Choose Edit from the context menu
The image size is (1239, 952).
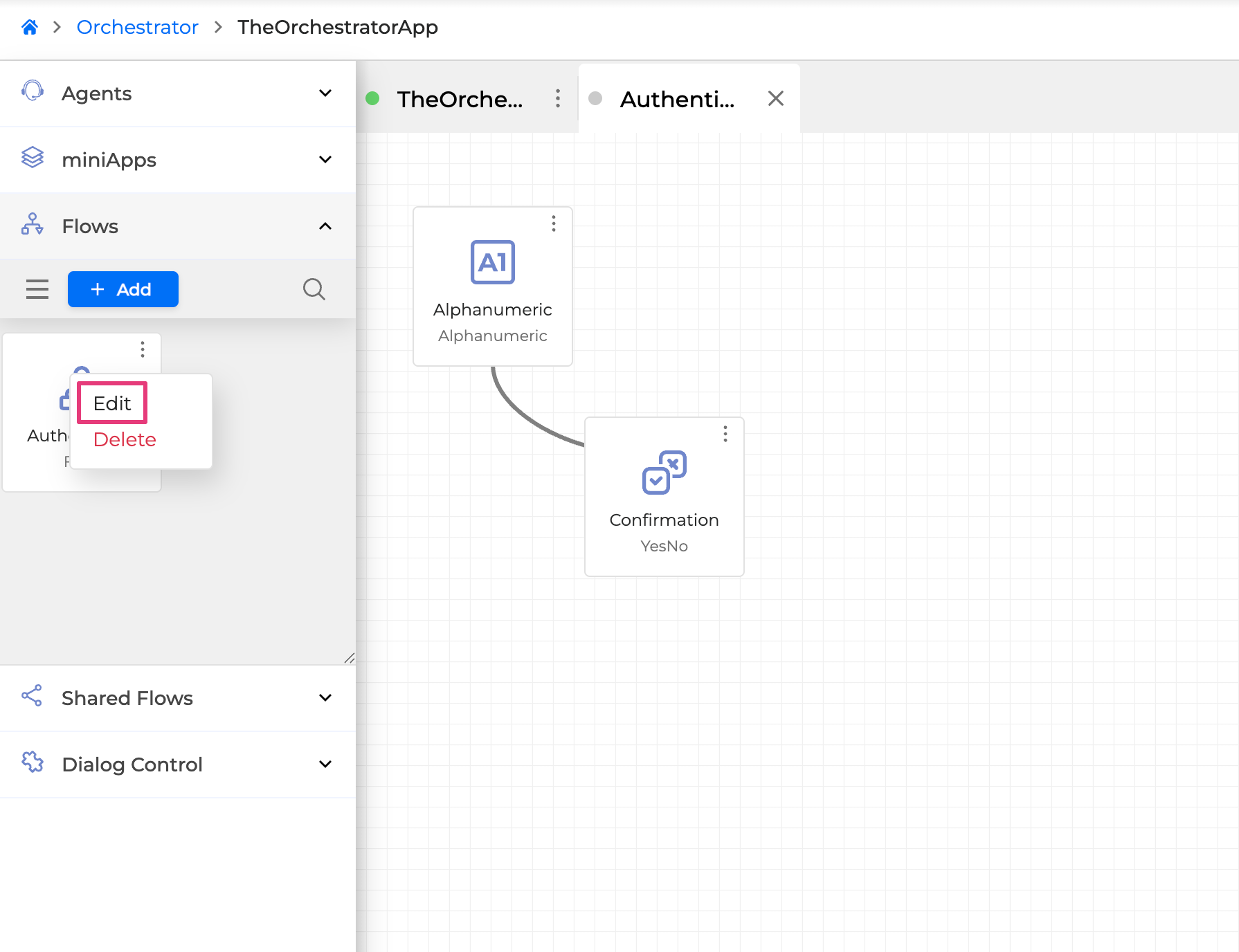click(x=112, y=403)
